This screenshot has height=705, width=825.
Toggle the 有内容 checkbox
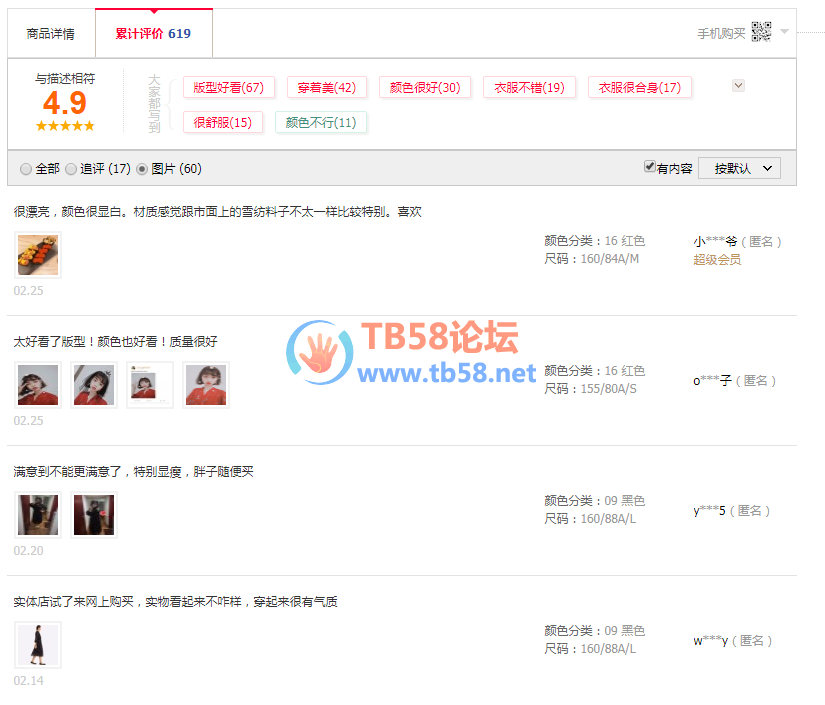(x=650, y=167)
